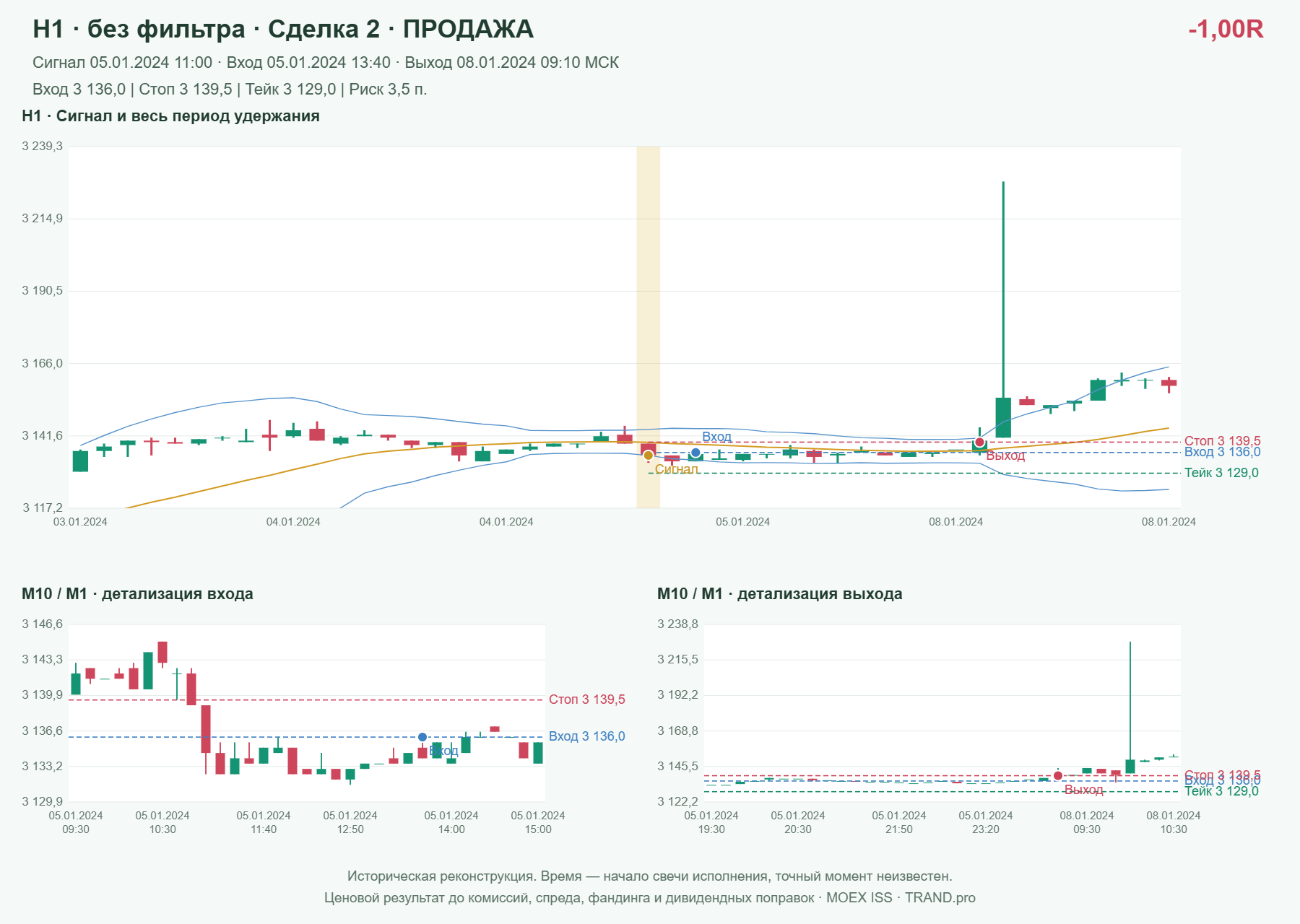Viewport: 1300px width, 924px height.
Task: Click the 3 239,3 value on the H1 price axis
Action: pos(43,147)
